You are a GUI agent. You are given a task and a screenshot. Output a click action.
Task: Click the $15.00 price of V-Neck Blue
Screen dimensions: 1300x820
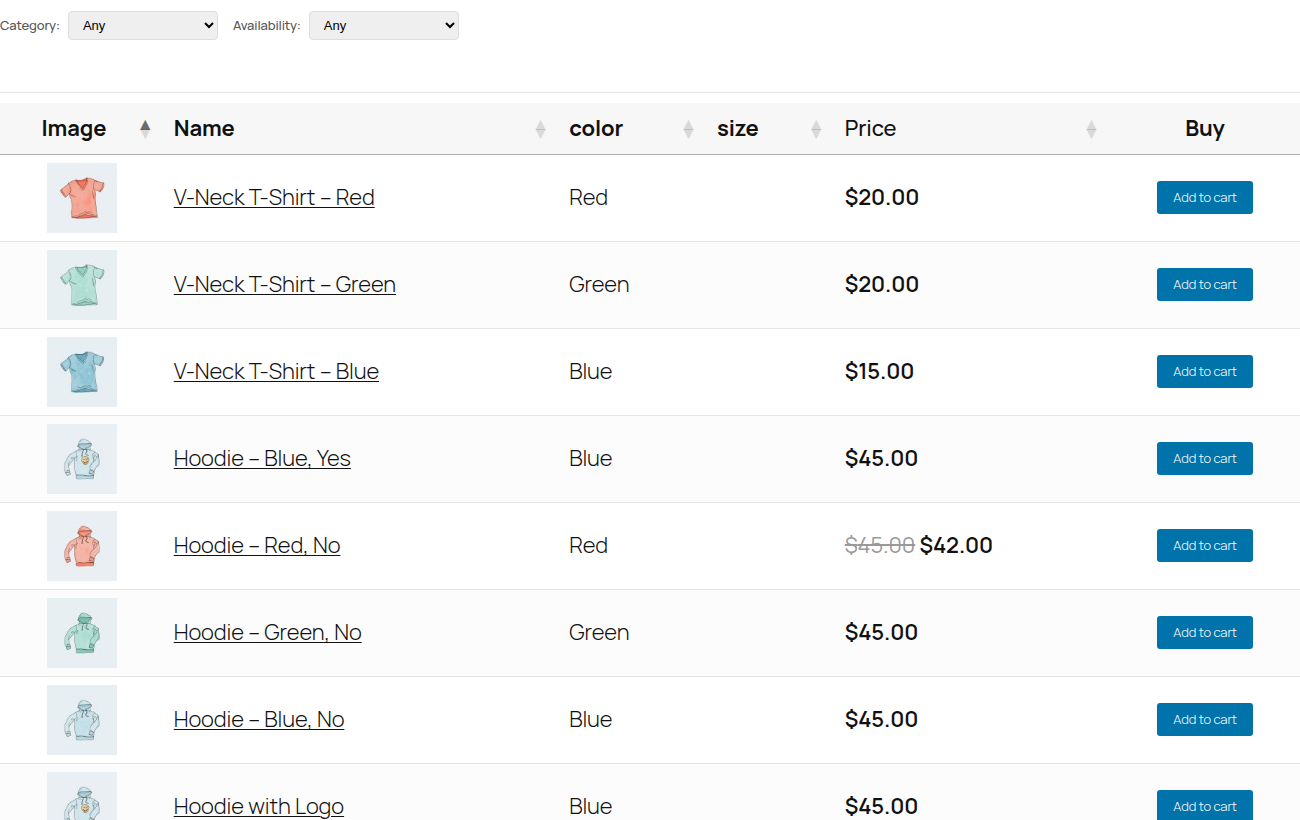point(879,372)
